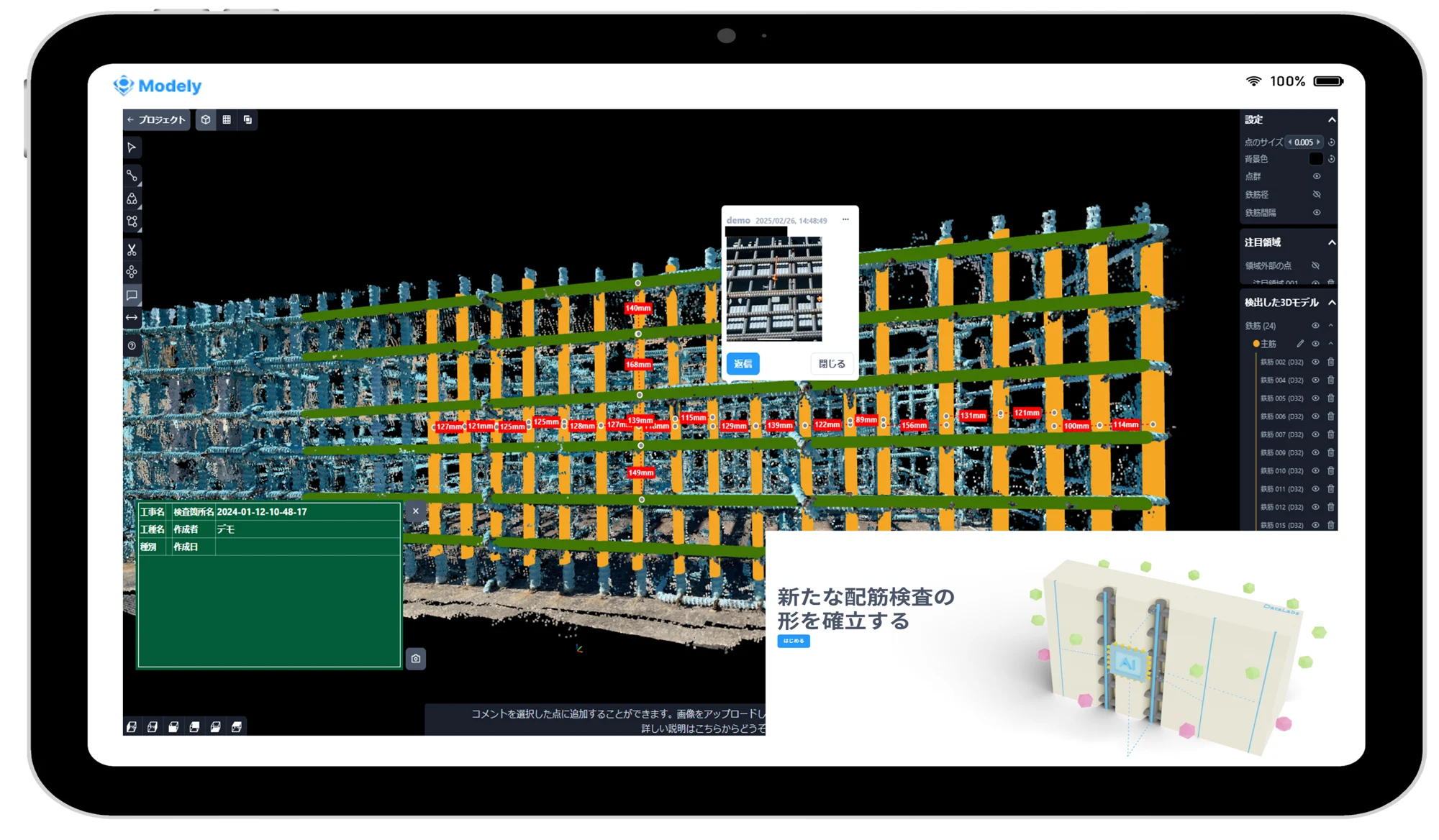1439x840 pixels.
Task: Hide 鉄筋 002 (D32) using eye icon
Action: (1315, 362)
